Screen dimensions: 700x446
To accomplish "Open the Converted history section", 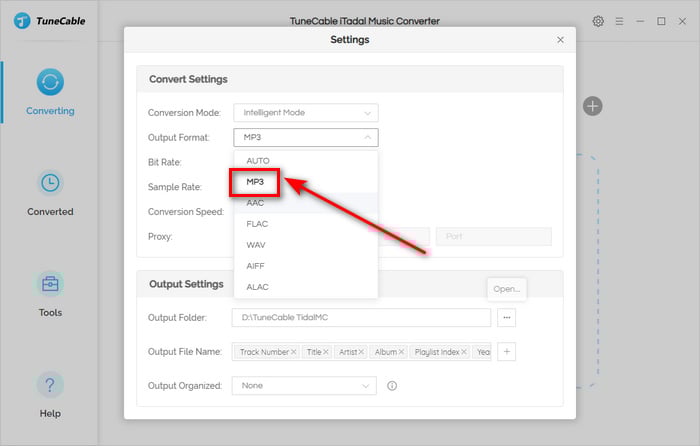I will [x=50, y=193].
